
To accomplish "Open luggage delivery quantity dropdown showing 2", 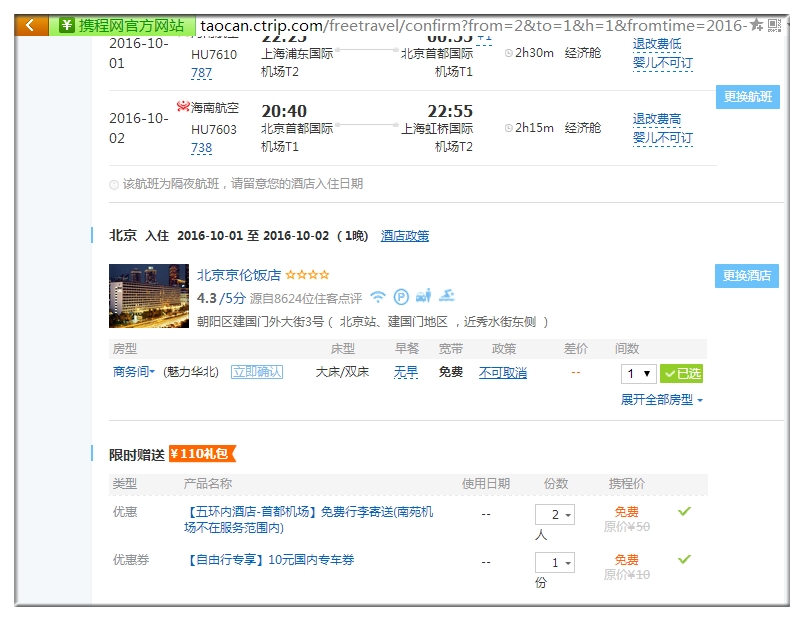I will pyautogui.click(x=555, y=514).
